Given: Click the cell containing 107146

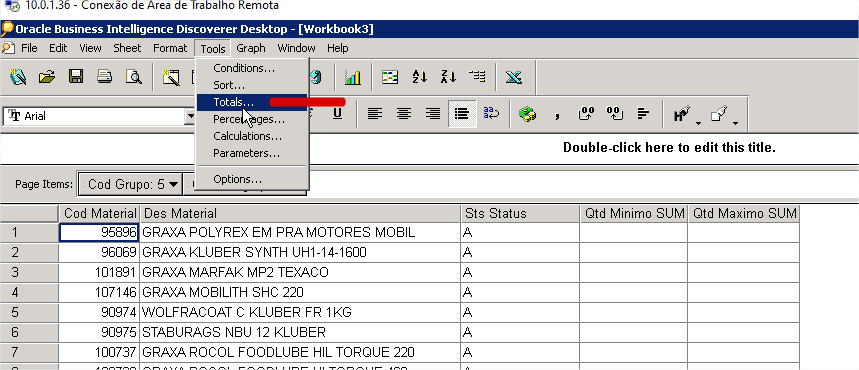Looking at the screenshot, I should click(99, 292).
